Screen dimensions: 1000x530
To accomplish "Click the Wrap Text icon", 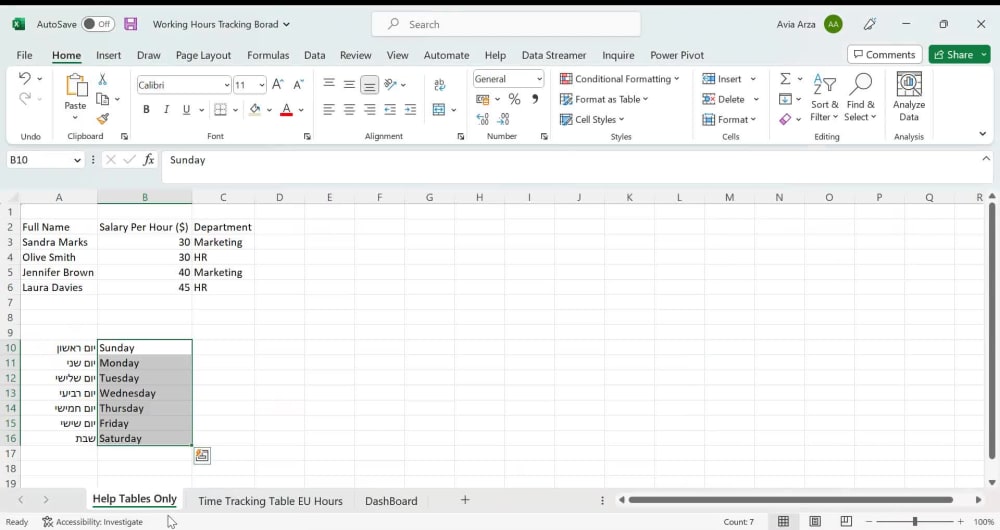I will (439, 85).
